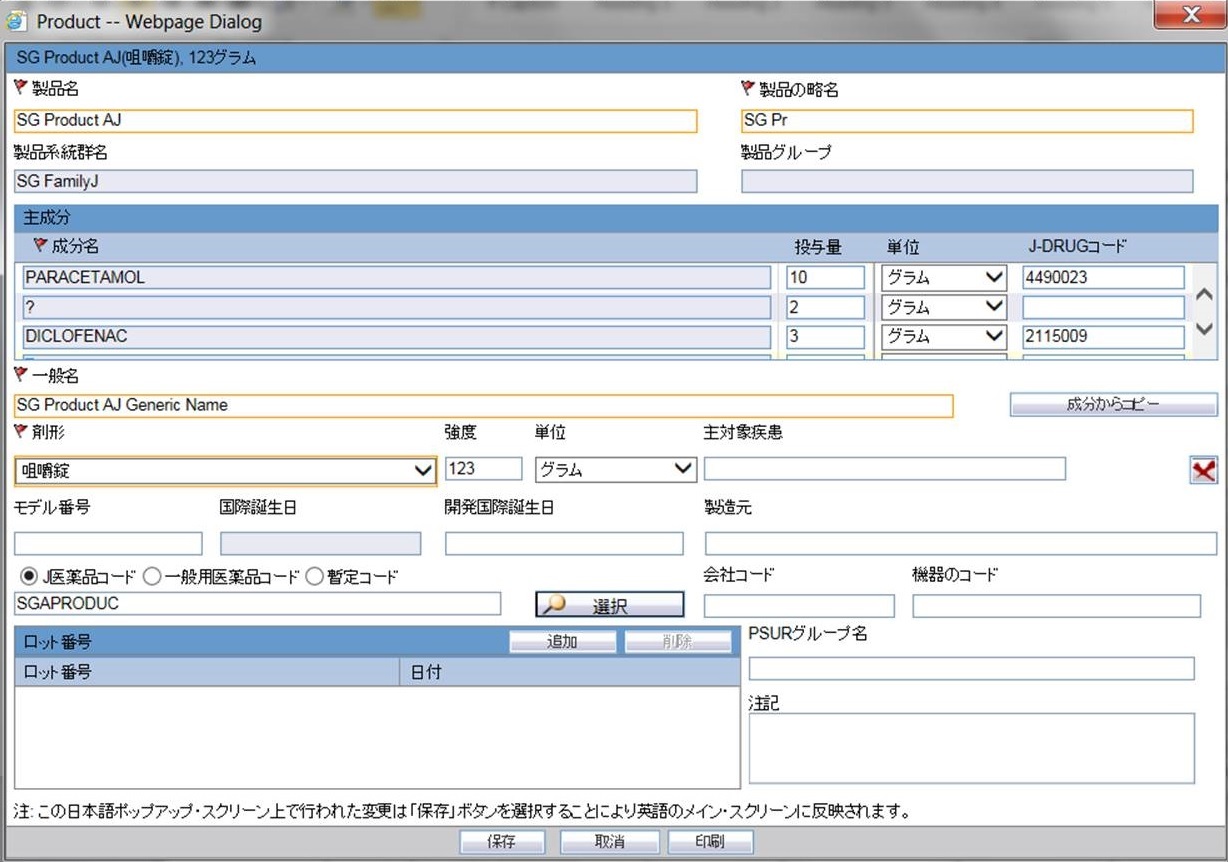Screen dimensions: 1228x862
Task: Close the Product webpage dialog
Action: point(1190,14)
